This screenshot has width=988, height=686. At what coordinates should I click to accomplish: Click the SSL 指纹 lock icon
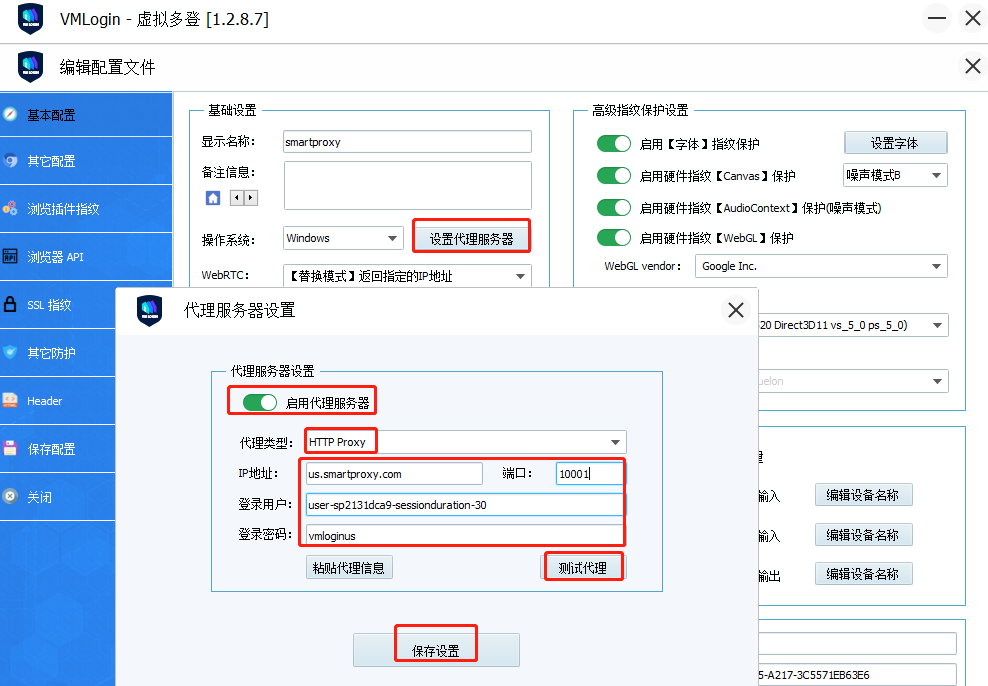[x=11, y=305]
